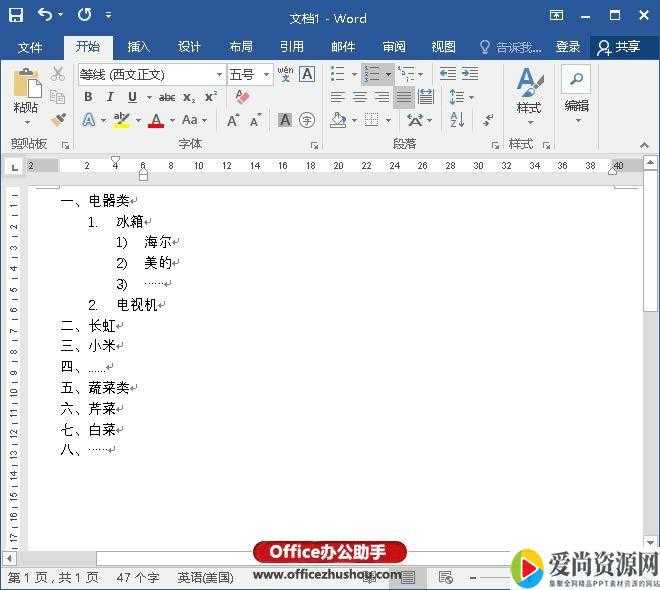The height and width of the screenshot is (590, 660).
Task: Click the Cut scissors icon
Action: click(x=58, y=74)
